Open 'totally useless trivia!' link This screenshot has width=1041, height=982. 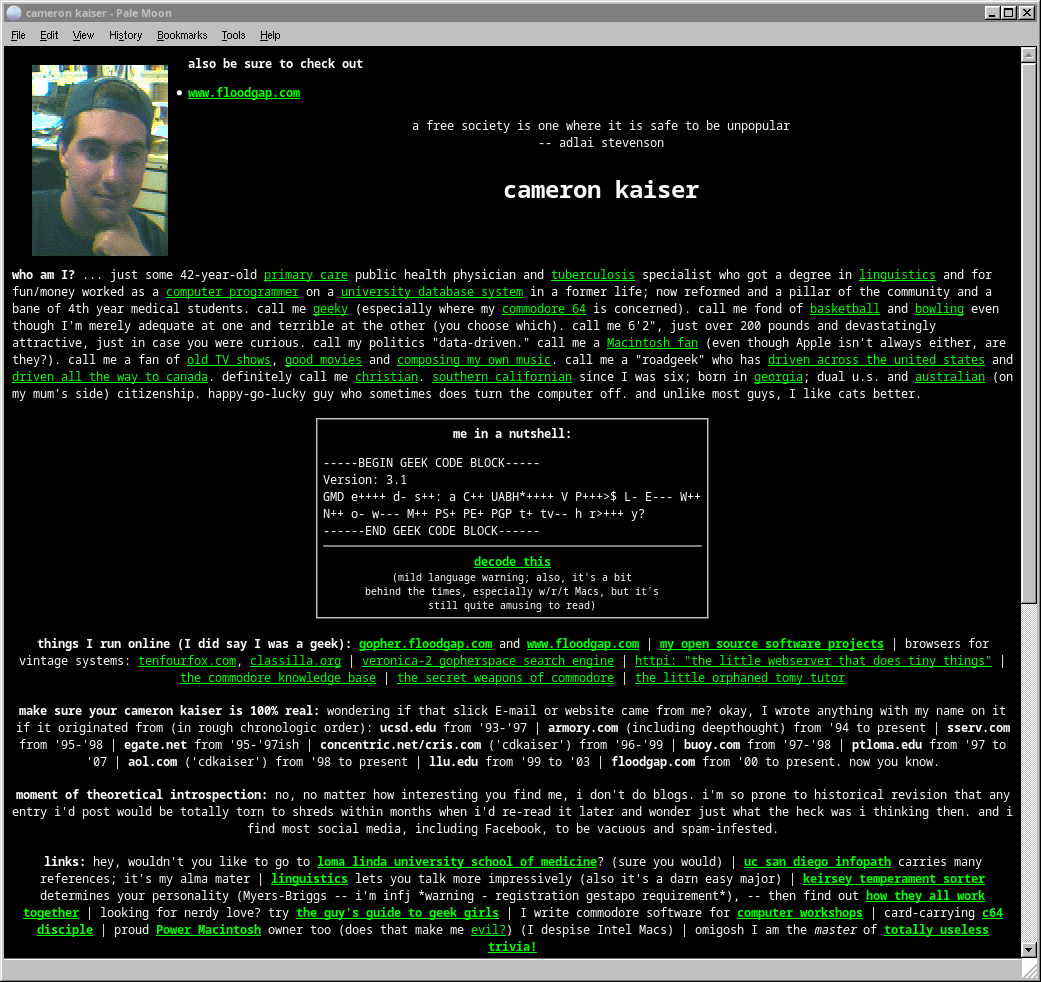tap(512, 946)
